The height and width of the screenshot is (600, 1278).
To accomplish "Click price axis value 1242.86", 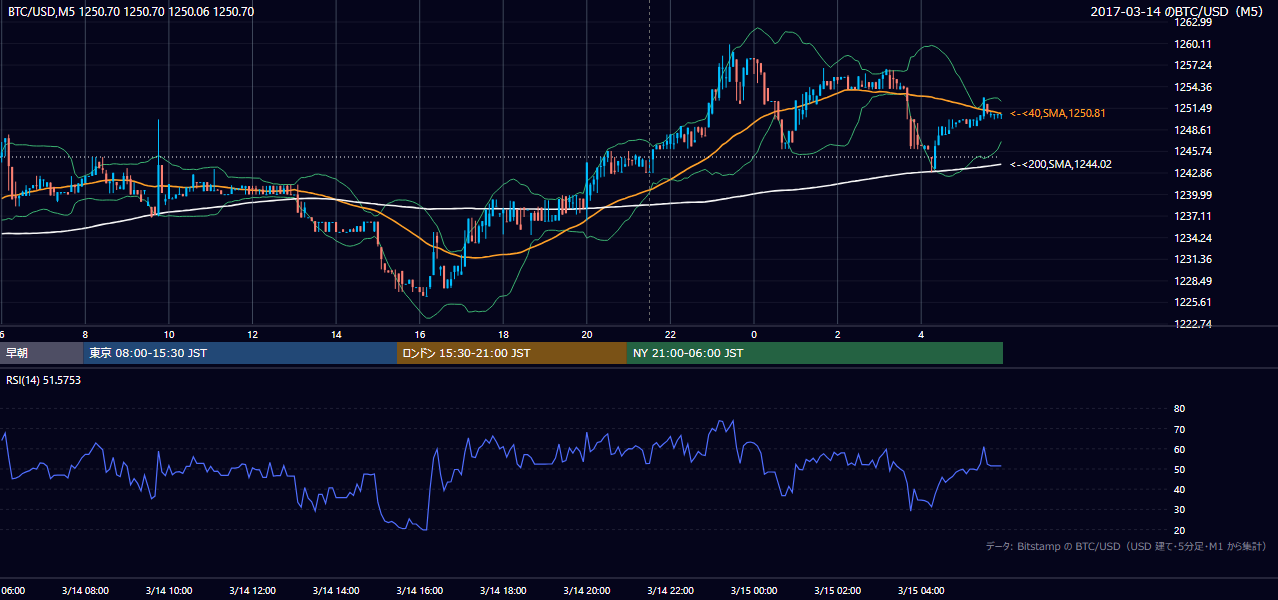I will [x=1193, y=173].
